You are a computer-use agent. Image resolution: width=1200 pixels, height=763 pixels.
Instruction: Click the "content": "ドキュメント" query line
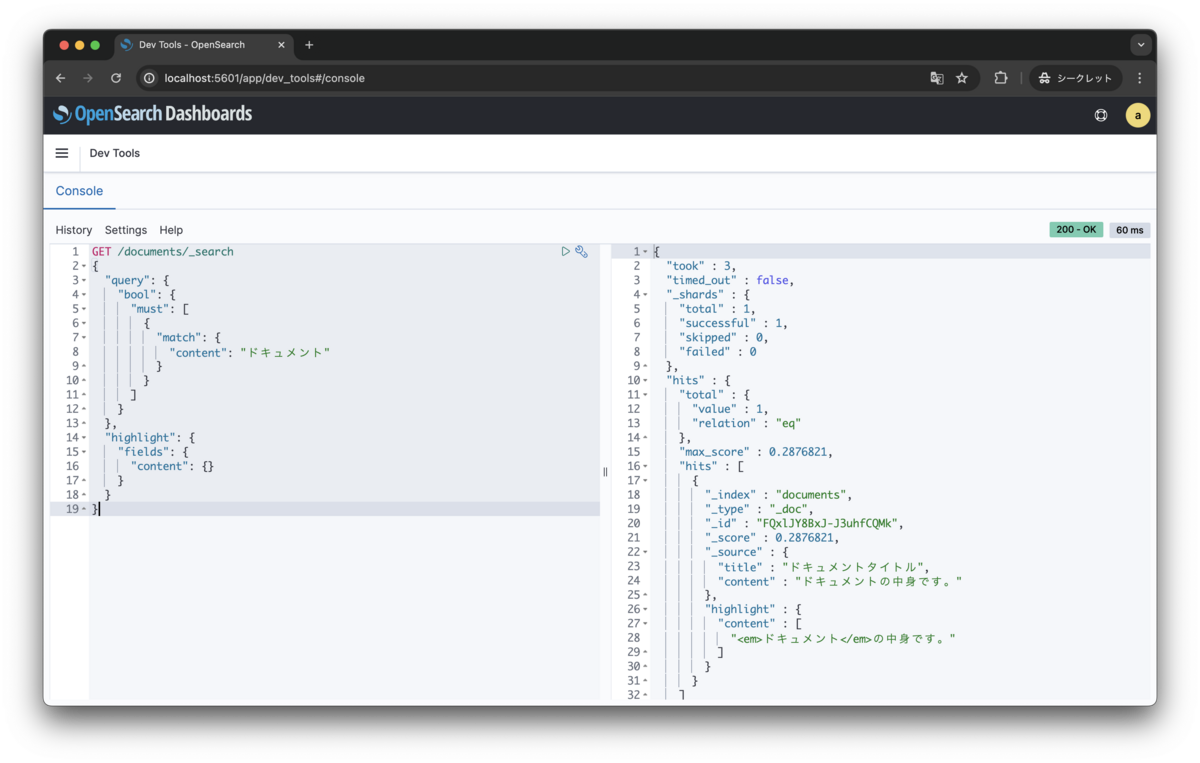pos(249,353)
